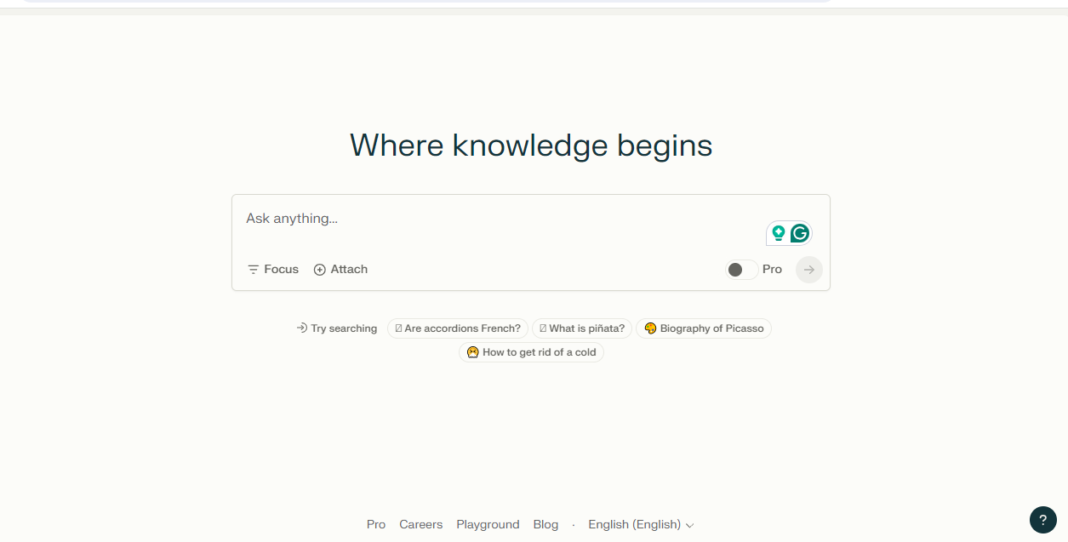Image resolution: width=1068 pixels, height=542 pixels.
Task: Click the Attach plus circle icon
Action: 319,270
